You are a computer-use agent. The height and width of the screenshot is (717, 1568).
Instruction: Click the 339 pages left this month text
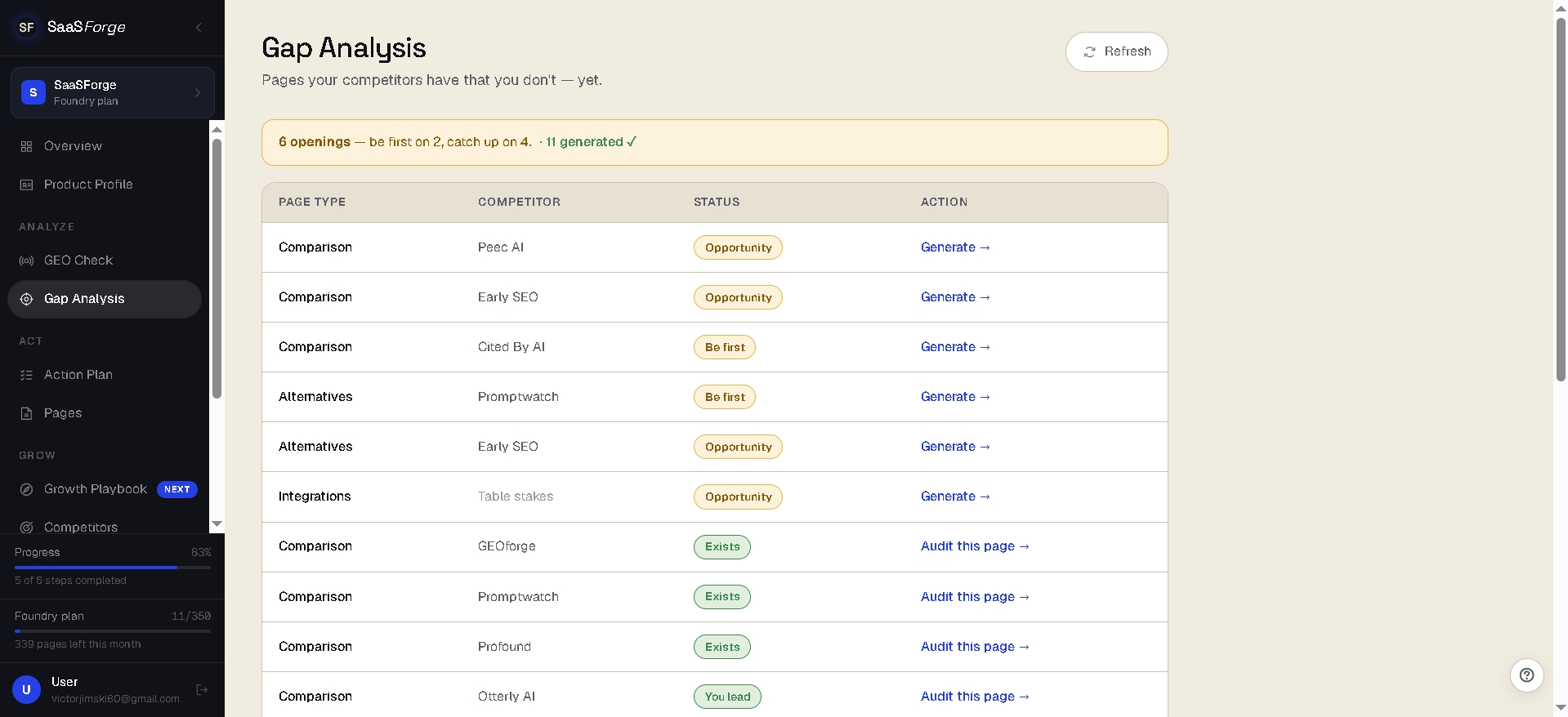point(78,644)
